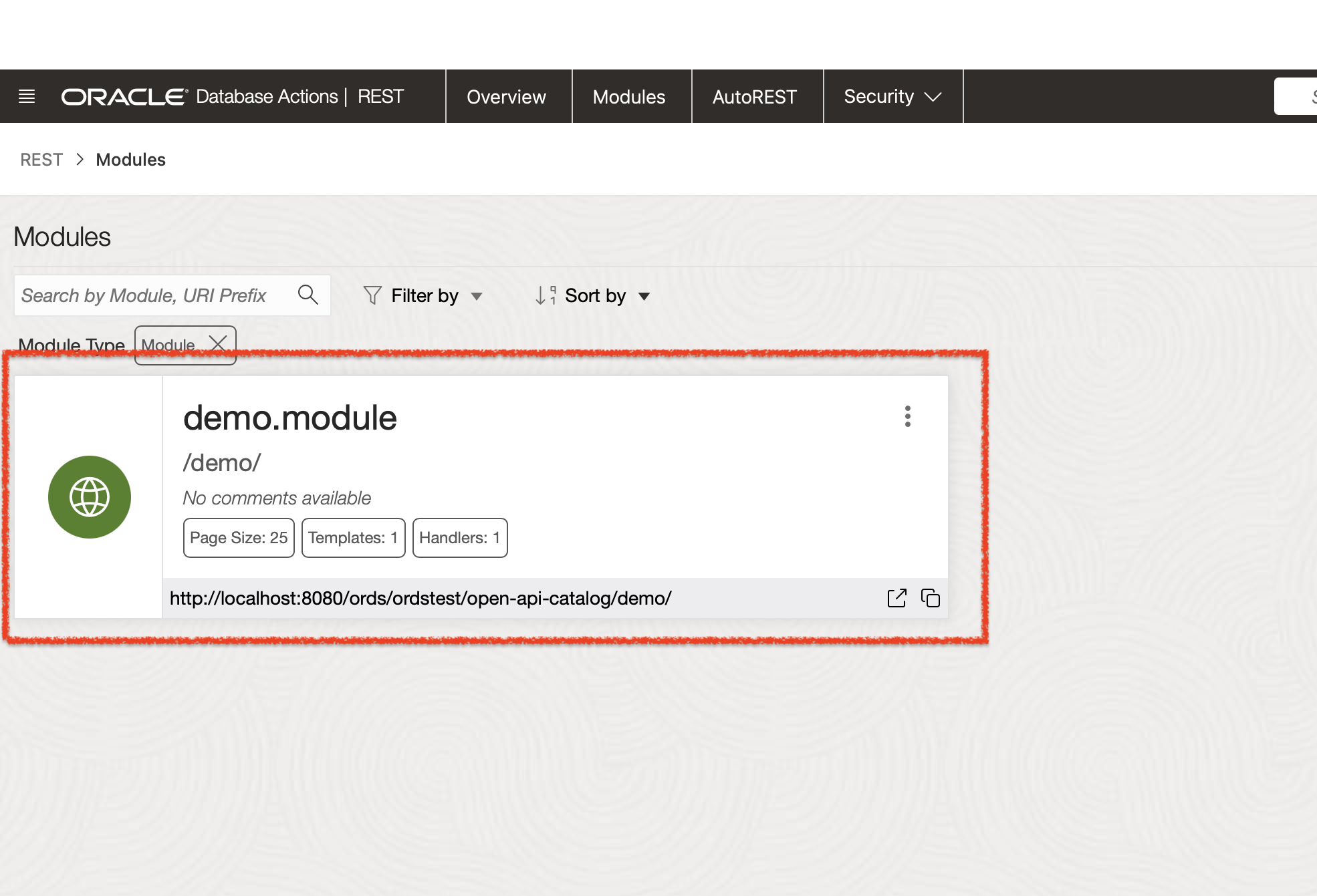Click the REST breadcrumb link
This screenshot has height=896, width=1317.
[41, 160]
